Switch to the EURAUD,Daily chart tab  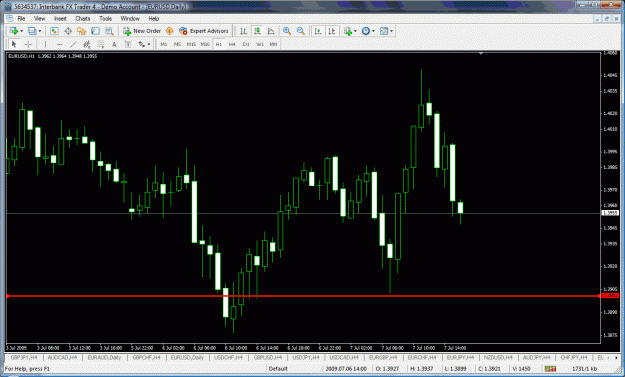104,357
